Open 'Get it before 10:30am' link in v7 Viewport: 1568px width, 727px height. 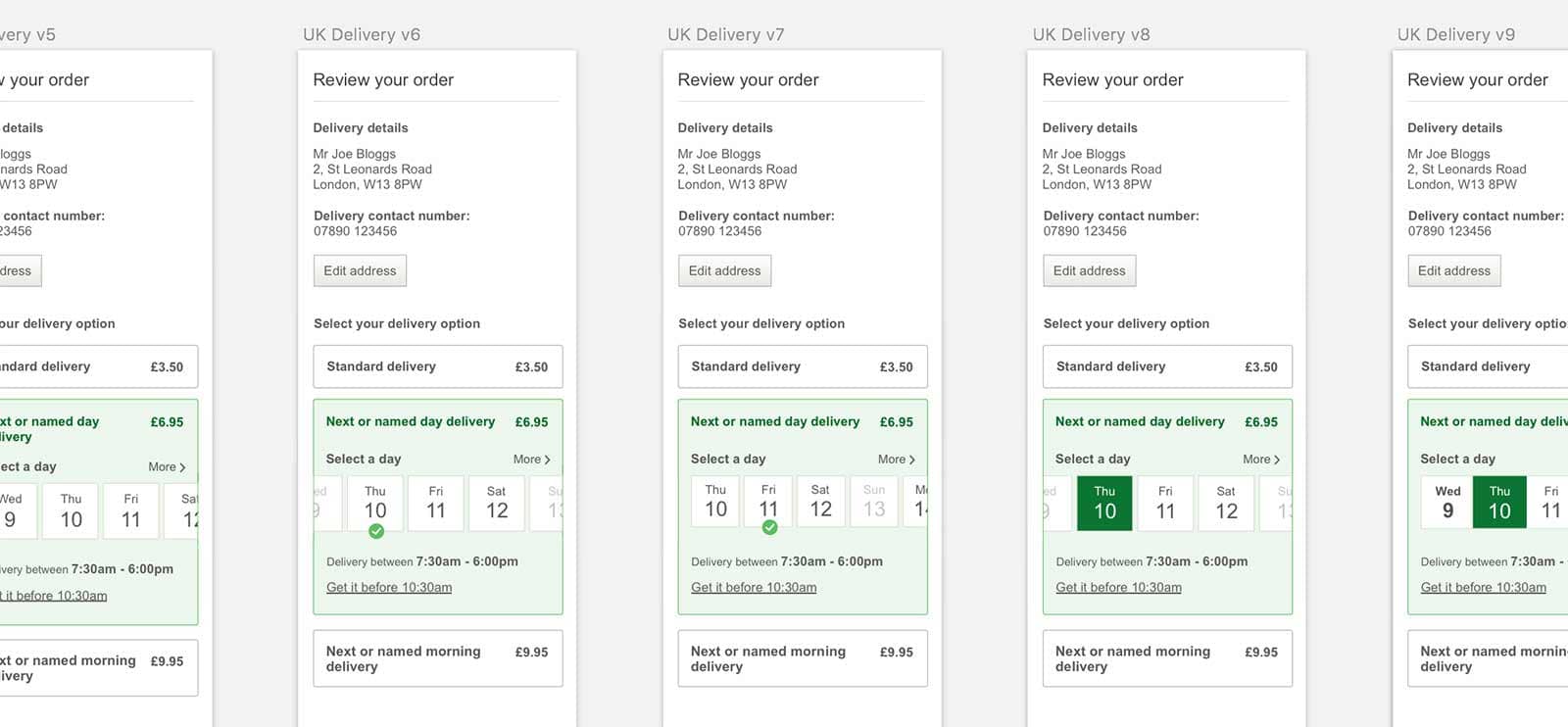tap(754, 588)
